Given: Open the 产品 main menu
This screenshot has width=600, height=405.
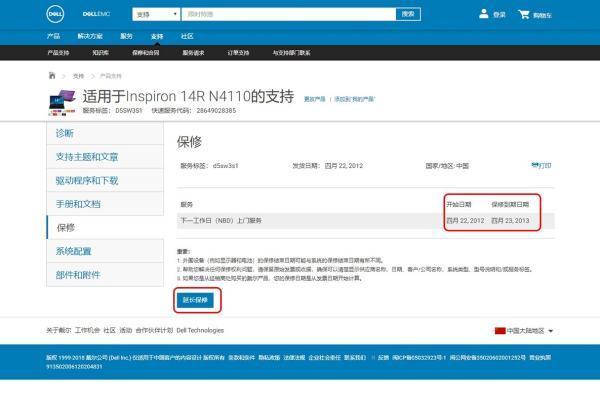Looking at the screenshot, I should pyautogui.click(x=54, y=36).
